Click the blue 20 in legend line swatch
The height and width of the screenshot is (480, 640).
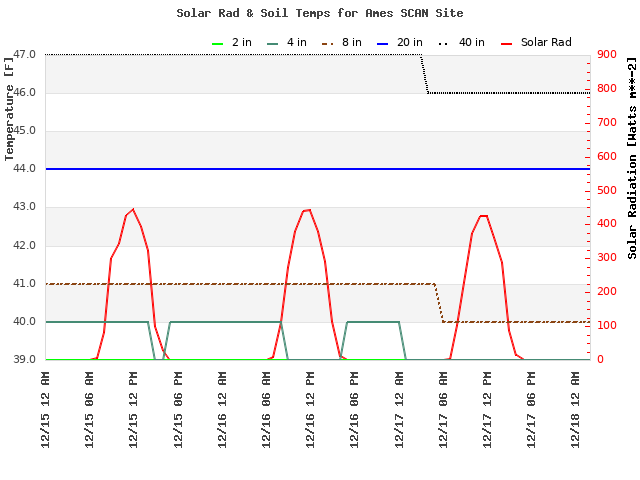point(383,43)
